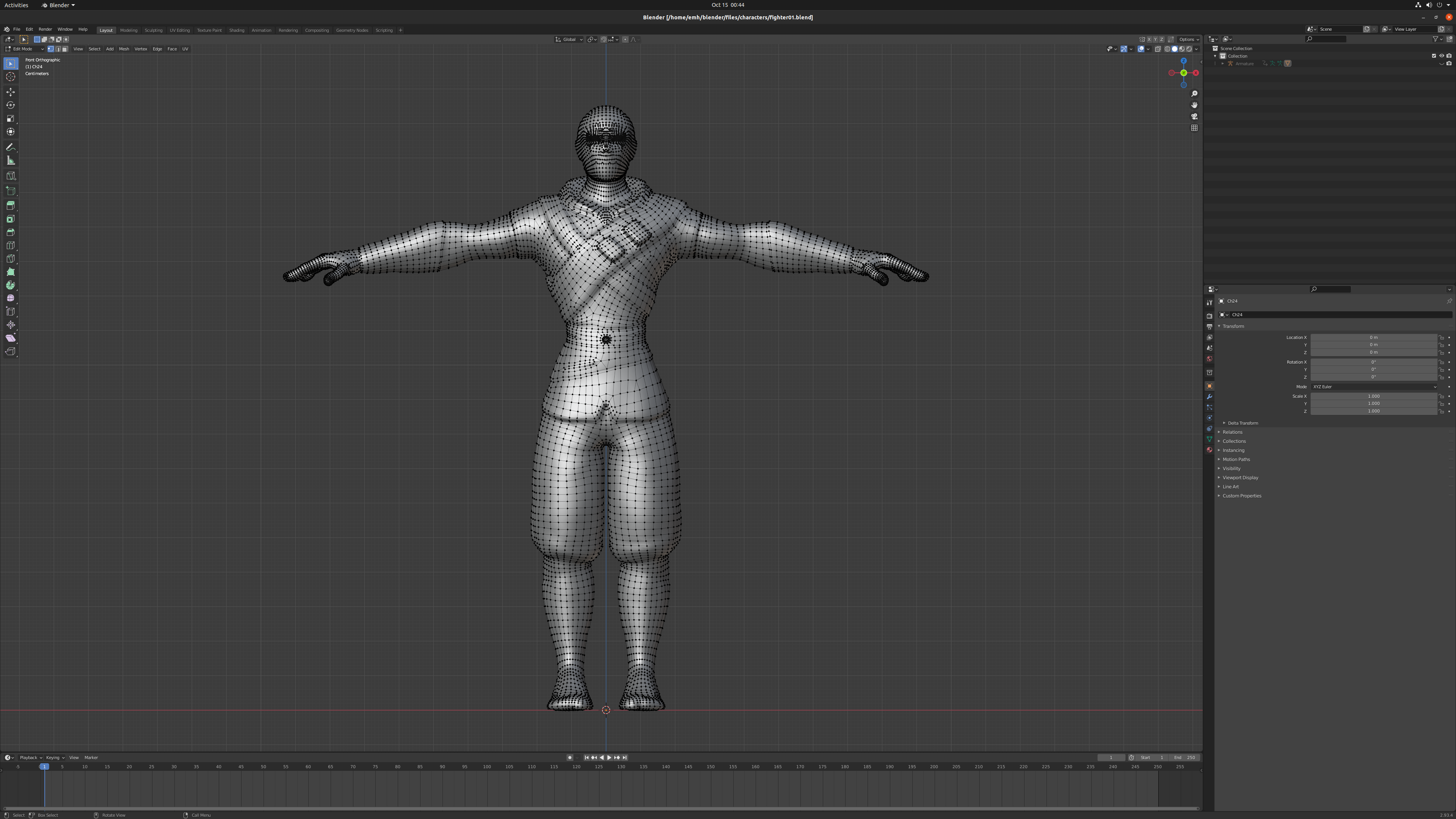Open the File menu
Screen dimensions: 1456x819
(x=17, y=30)
